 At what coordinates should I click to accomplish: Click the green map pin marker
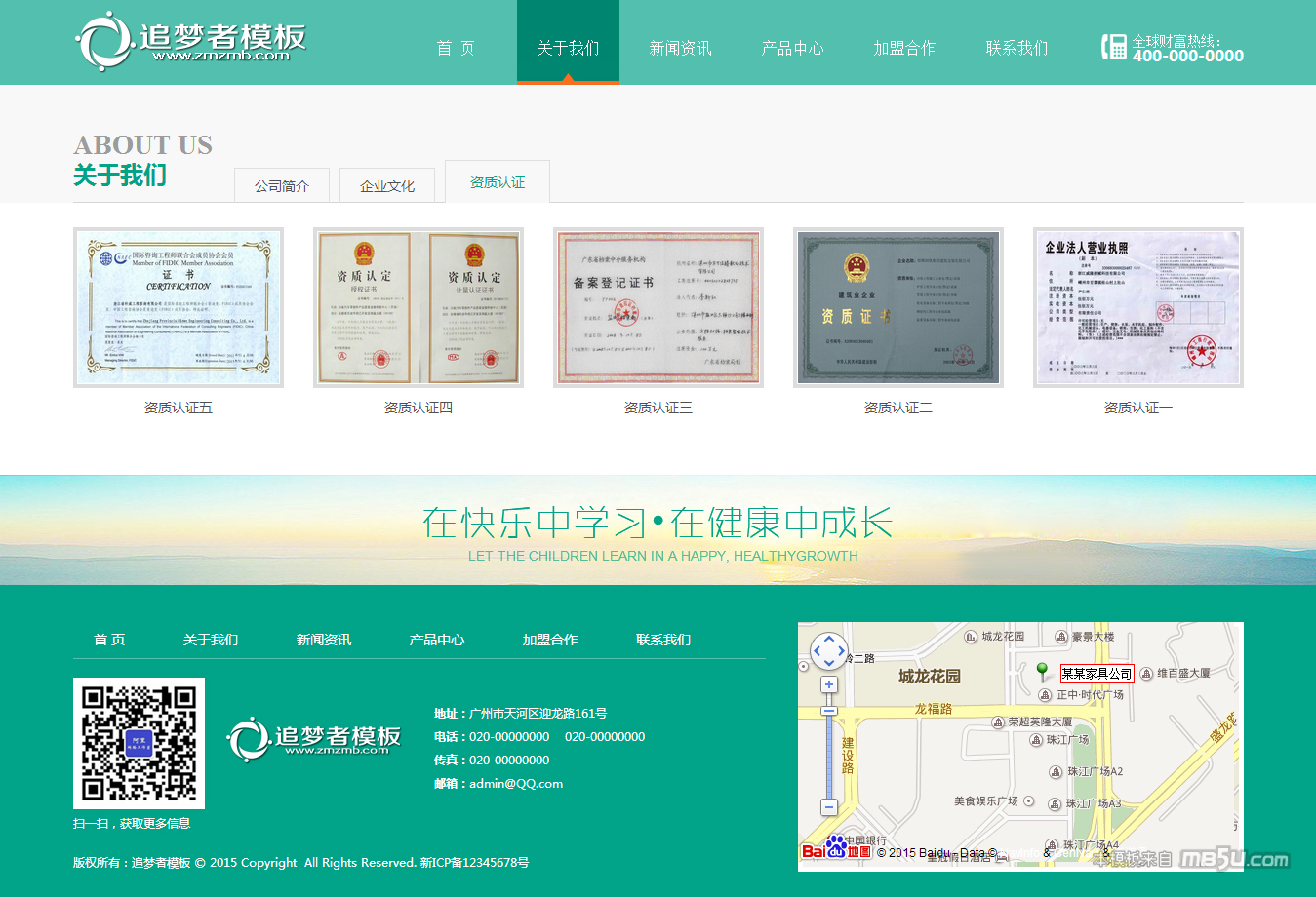[x=1042, y=671]
